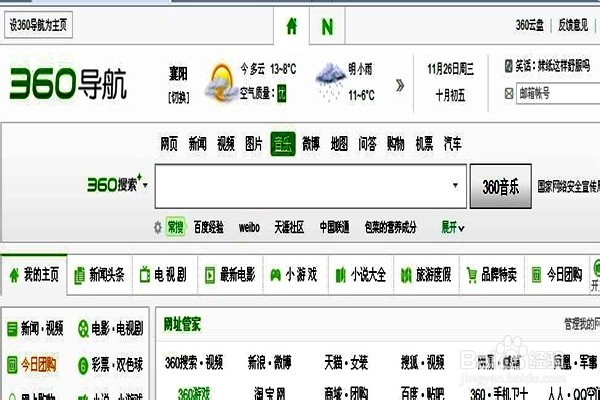
Task: Select the 音乐 search tab
Action: pos(283,144)
